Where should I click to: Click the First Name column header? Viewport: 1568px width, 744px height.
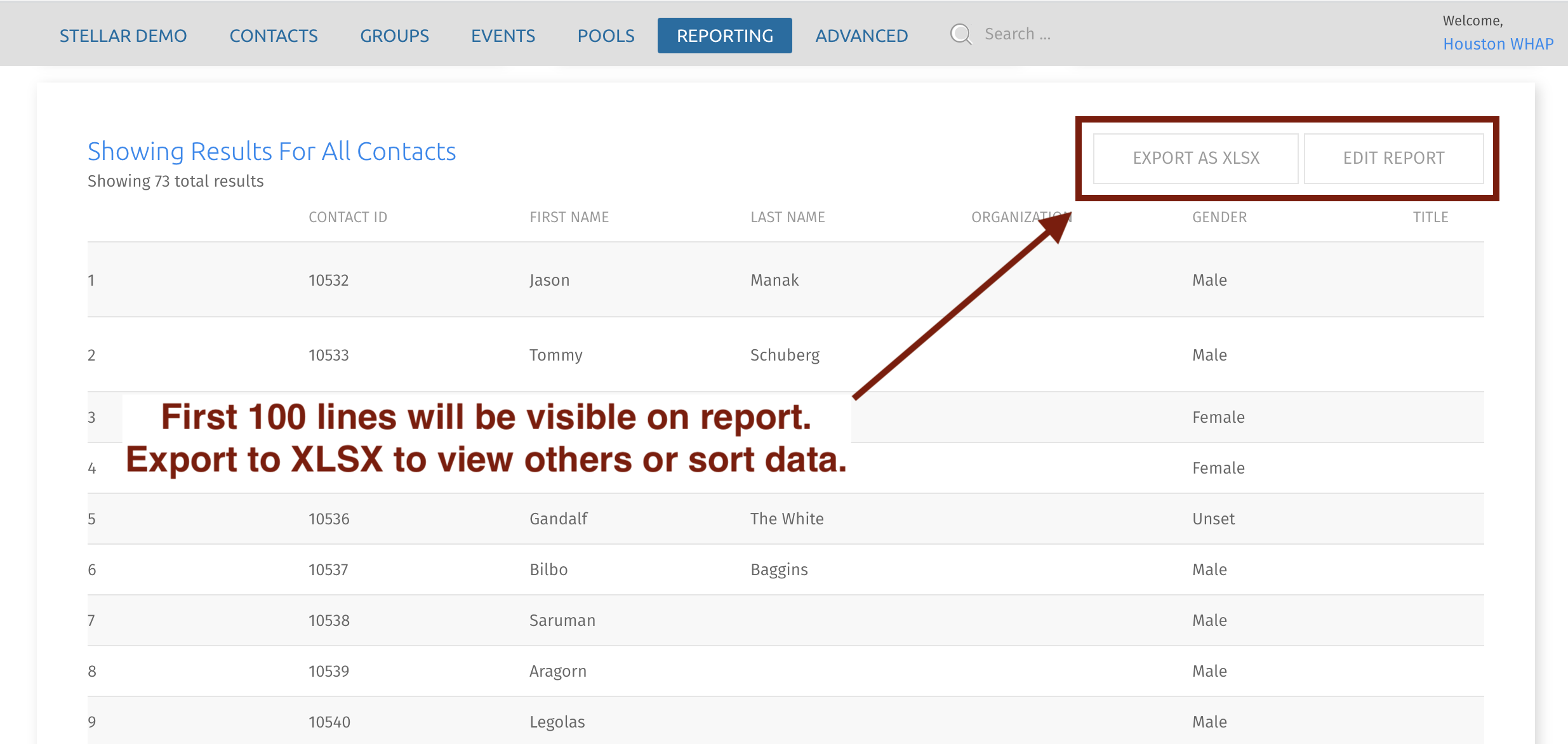point(569,217)
